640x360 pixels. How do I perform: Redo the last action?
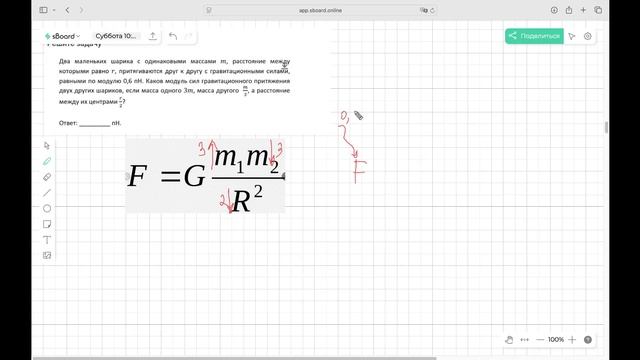[188, 36]
